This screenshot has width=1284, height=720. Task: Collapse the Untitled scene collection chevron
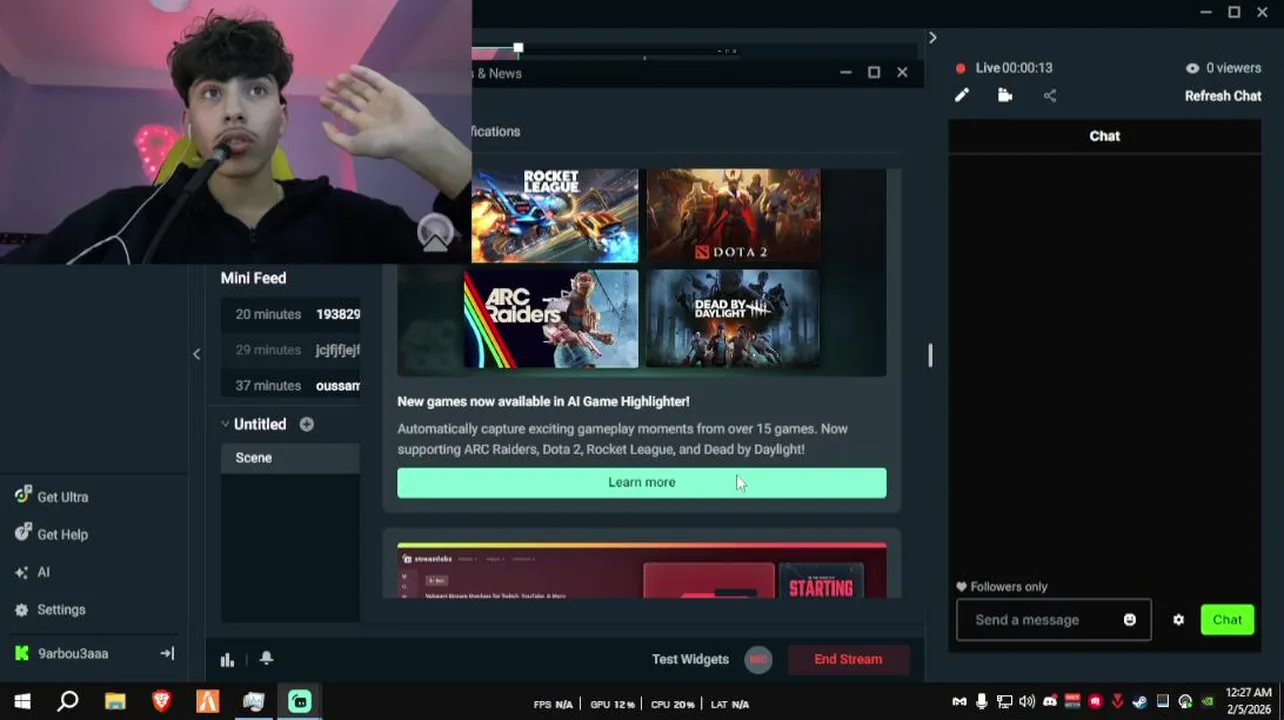[225, 424]
